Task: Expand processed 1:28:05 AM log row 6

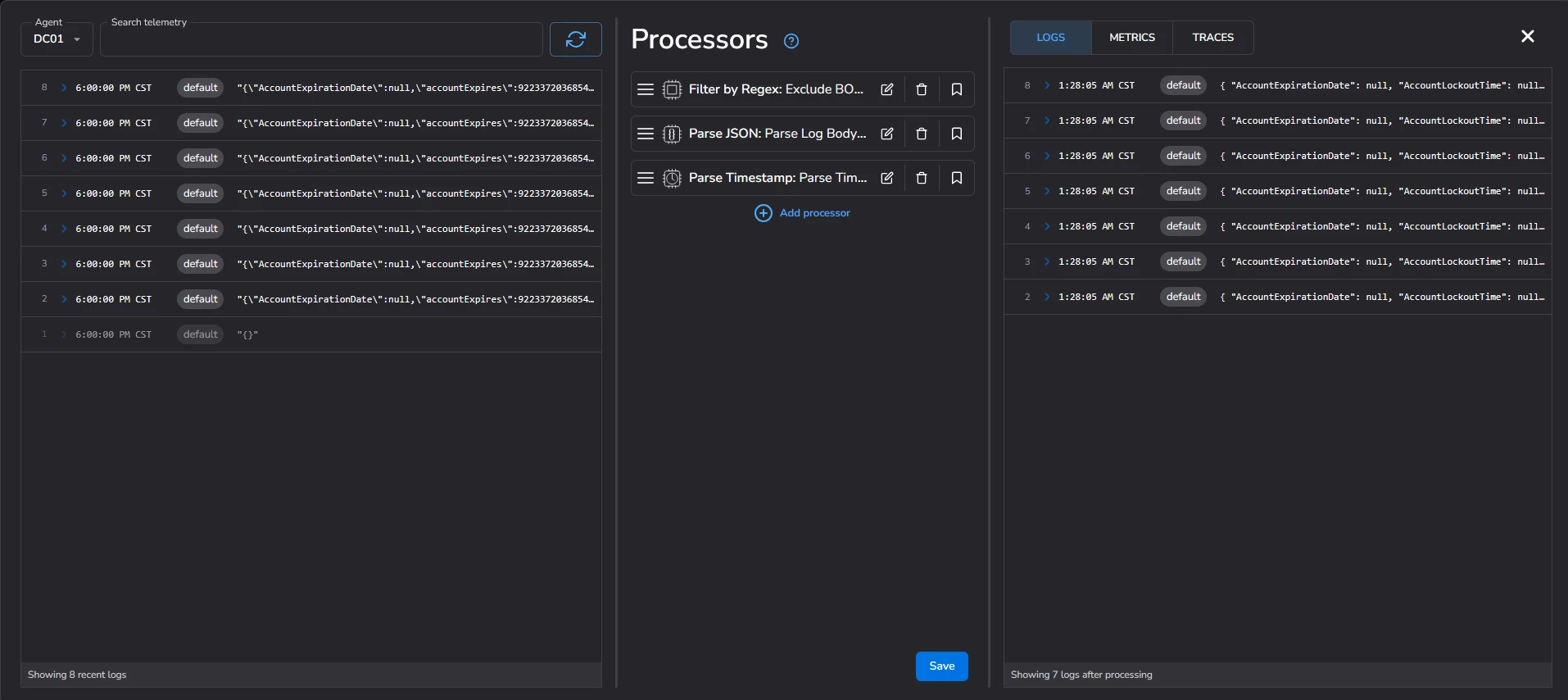Action: coord(1046,156)
